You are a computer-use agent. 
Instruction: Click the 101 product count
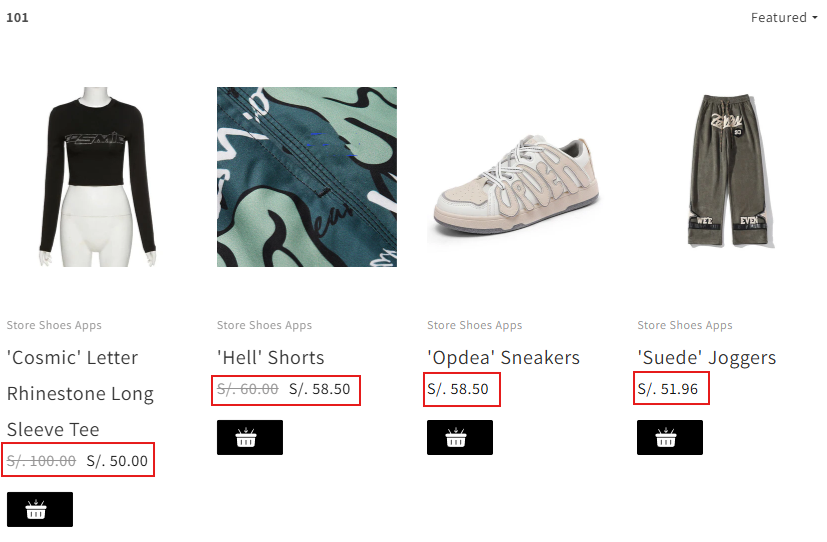coord(17,17)
